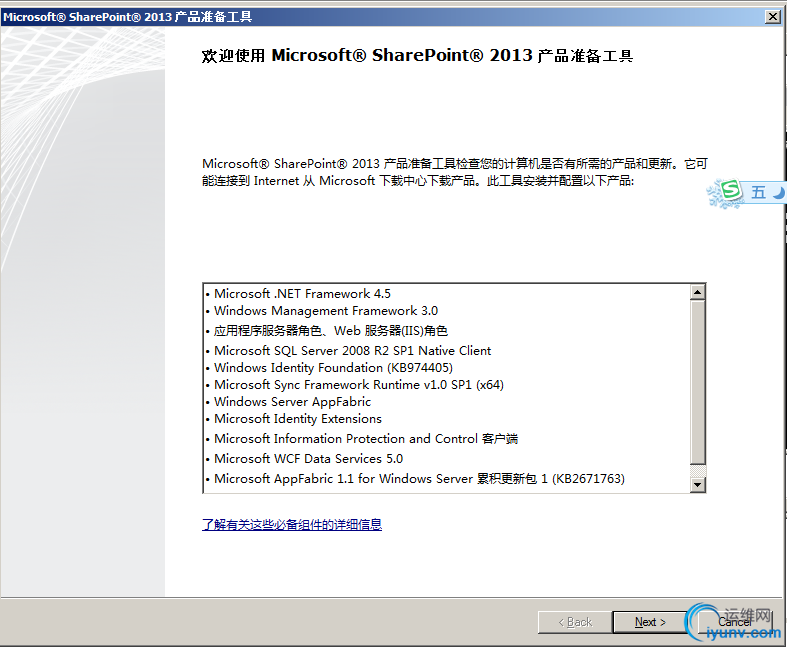Select the Windows Identity Foundation (KB974405) row
Screen dimensions: 787x649
pyautogui.click(x=329, y=367)
